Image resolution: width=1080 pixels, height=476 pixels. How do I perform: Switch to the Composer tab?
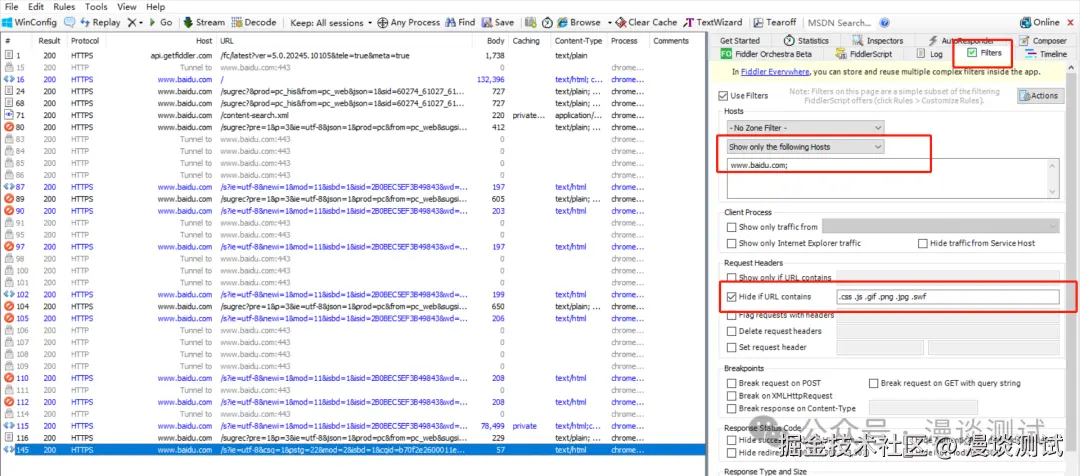[1043, 41]
